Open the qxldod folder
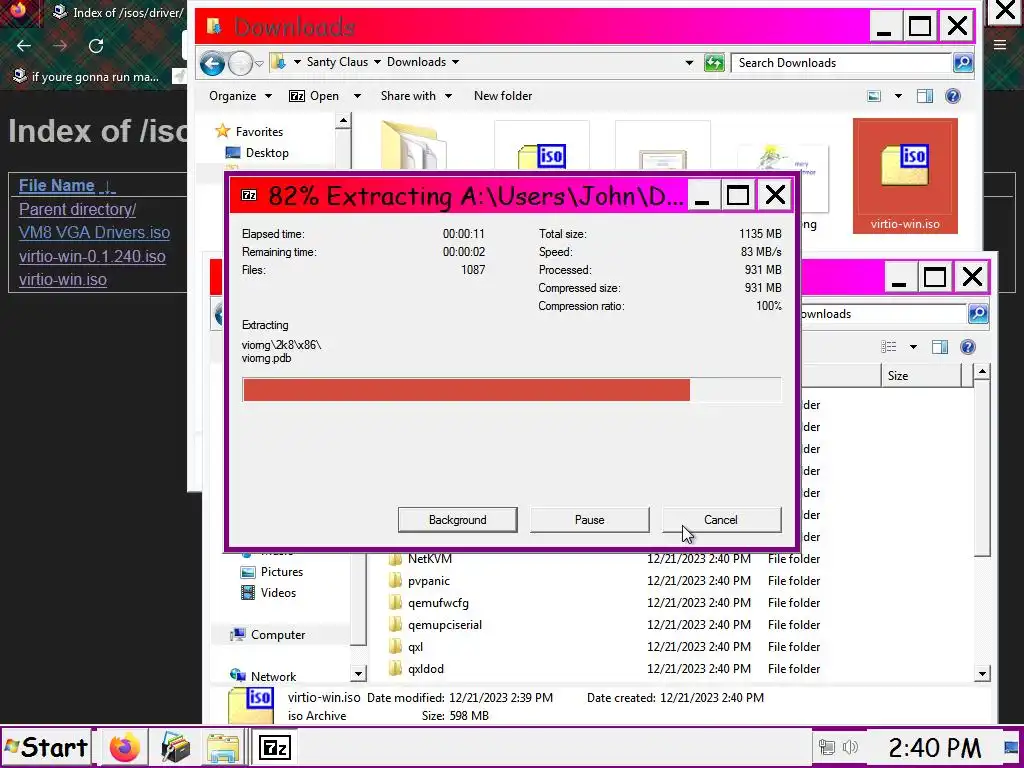This screenshot has width=1024, height=768. pyautogui.click(x=426, y=669)
